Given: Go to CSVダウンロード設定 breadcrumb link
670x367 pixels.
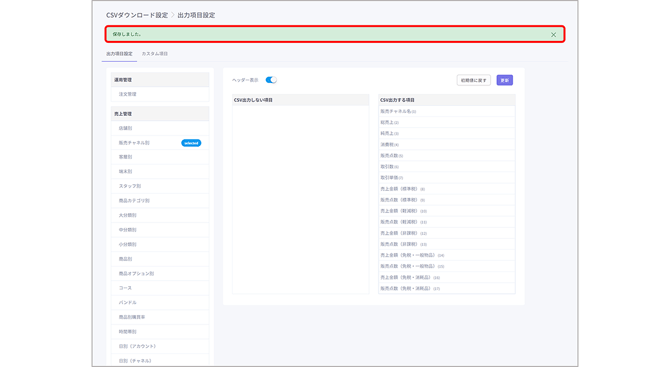Looking at the screenshot, I should (x=137, y=15).
